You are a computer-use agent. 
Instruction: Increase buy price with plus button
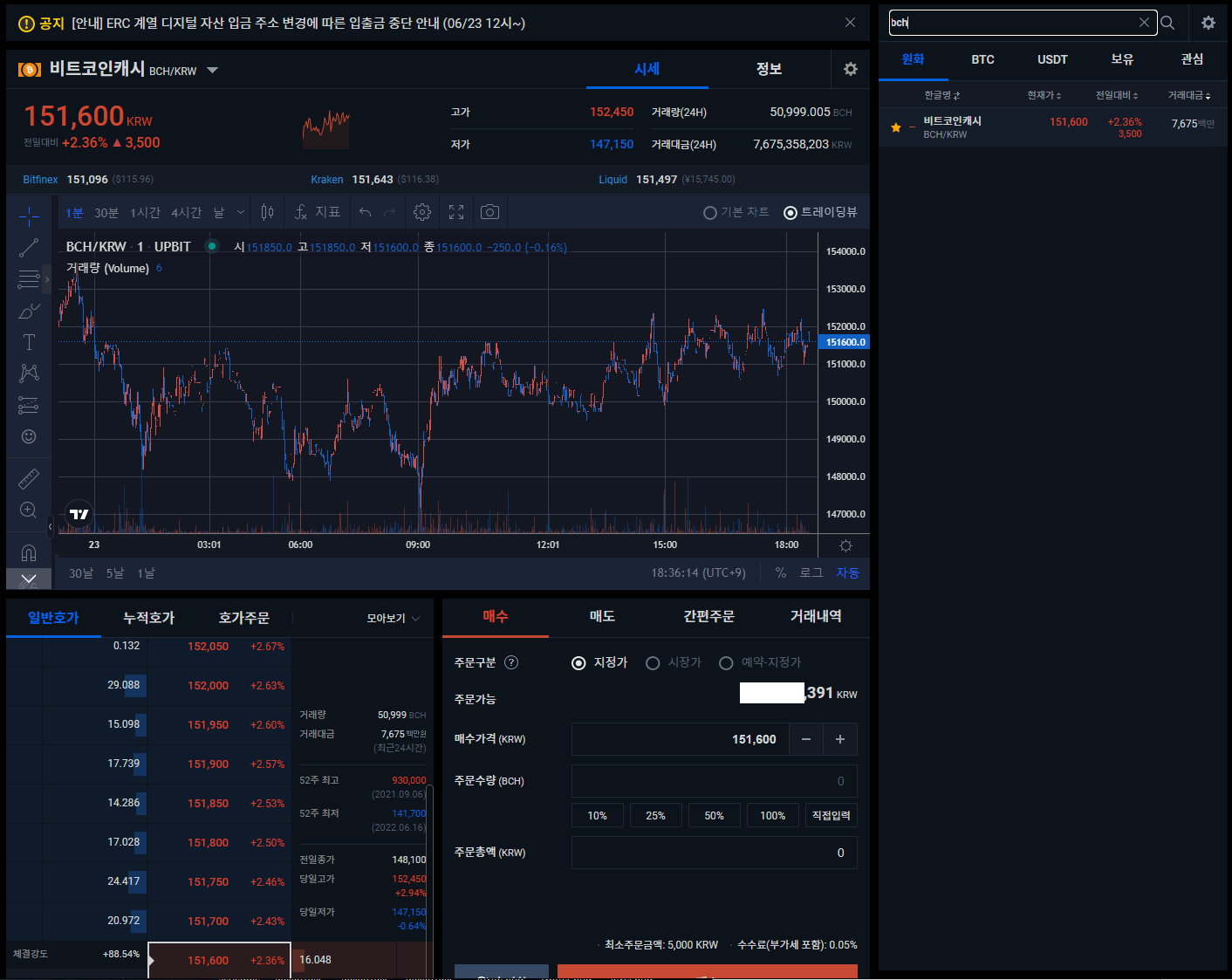point(840,739)
